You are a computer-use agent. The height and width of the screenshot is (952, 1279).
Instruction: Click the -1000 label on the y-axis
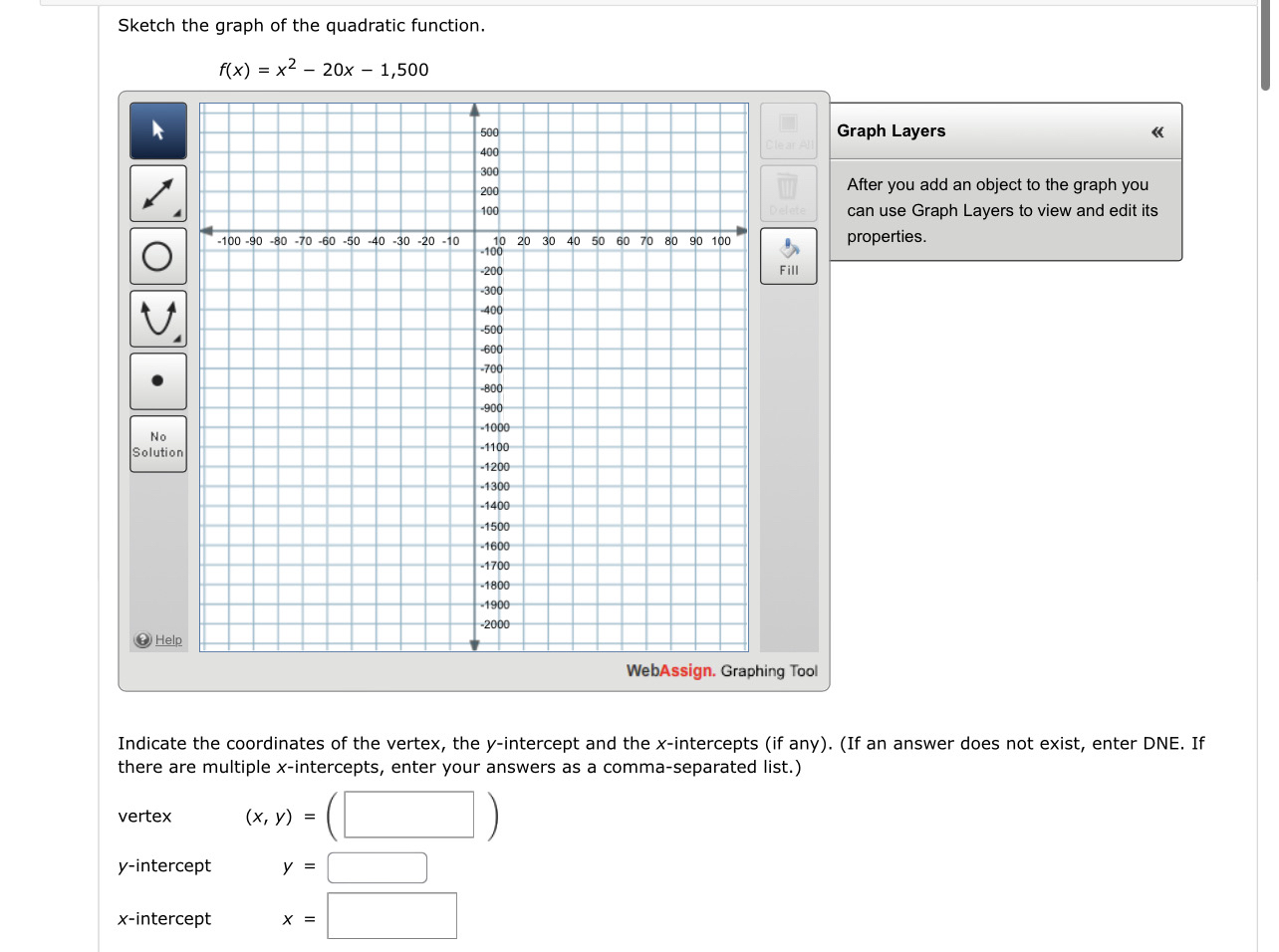(x=495, y=428)
